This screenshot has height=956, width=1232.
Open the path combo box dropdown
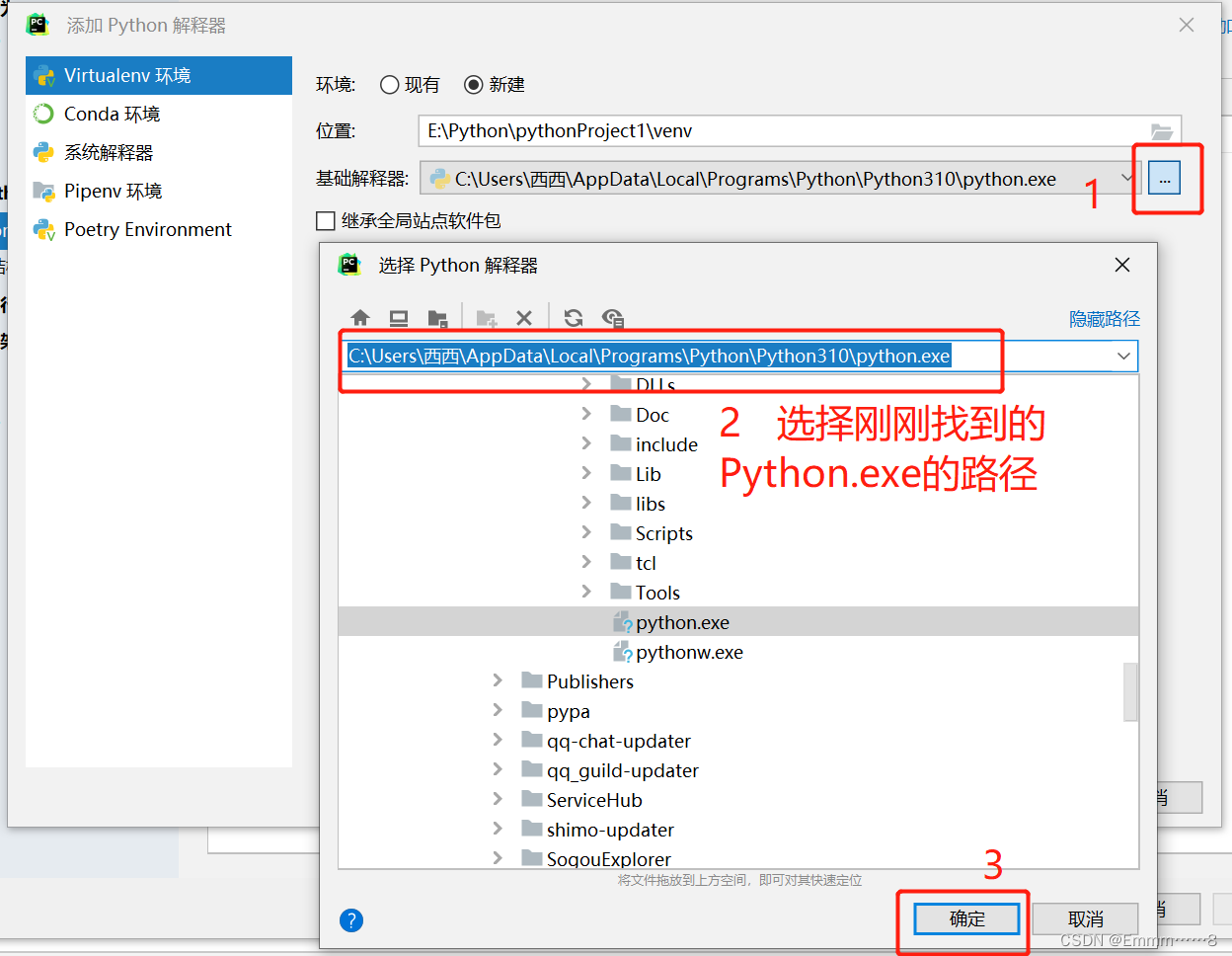(x=1123, y=357)
